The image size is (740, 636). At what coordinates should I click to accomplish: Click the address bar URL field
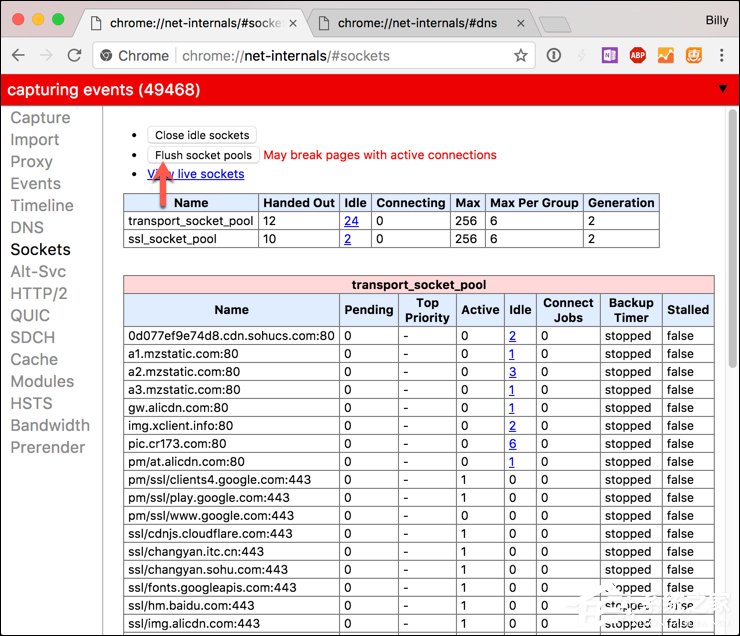click(300, 56)
